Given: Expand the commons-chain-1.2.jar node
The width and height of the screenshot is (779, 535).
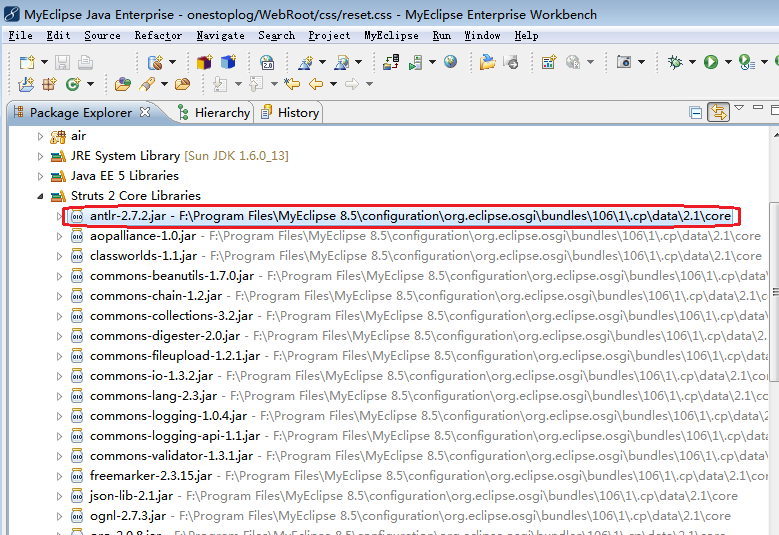Looking at the screenshot, I should [60, 297].
